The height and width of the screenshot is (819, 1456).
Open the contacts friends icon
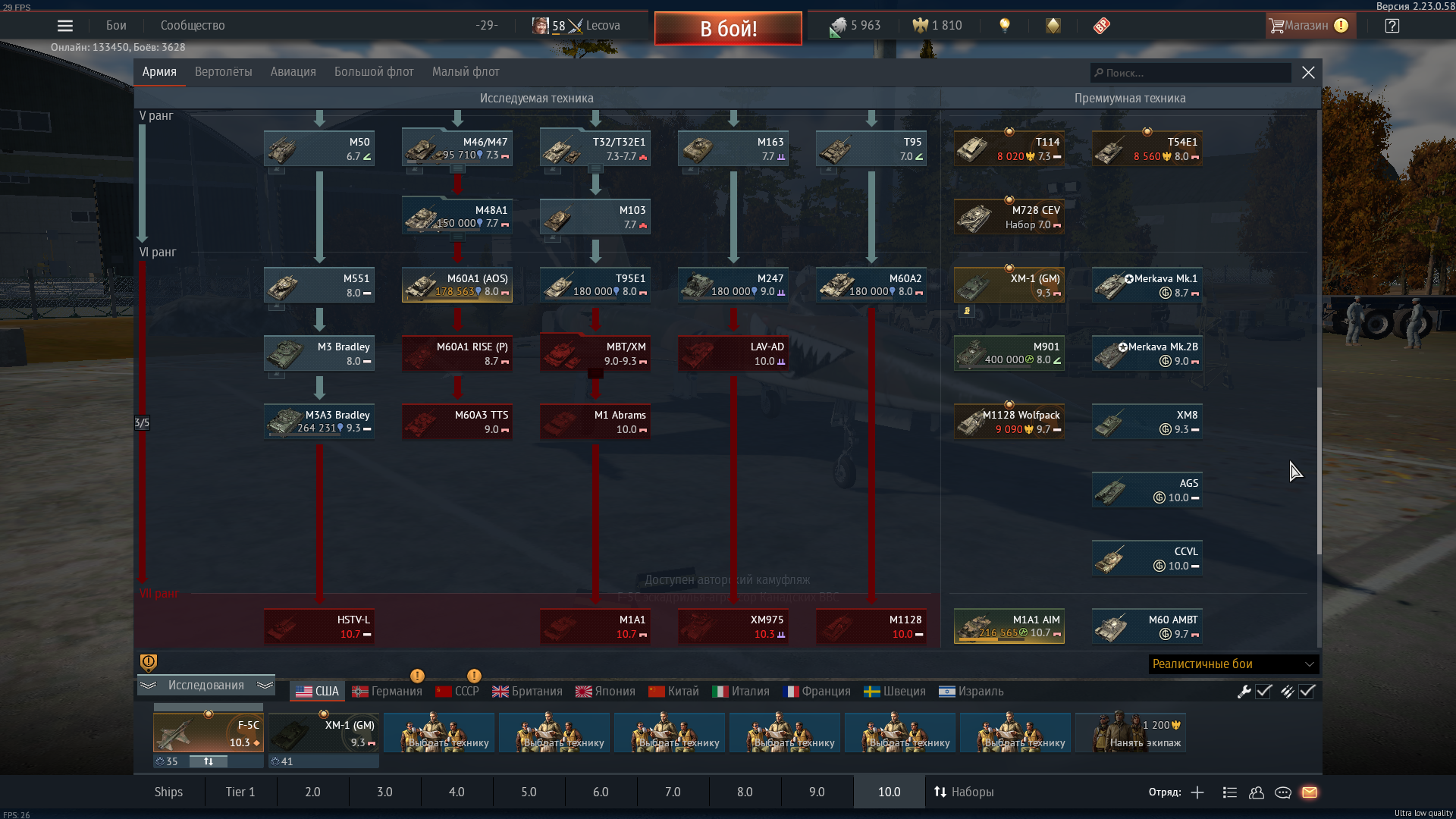click(x=1257, y=792)
